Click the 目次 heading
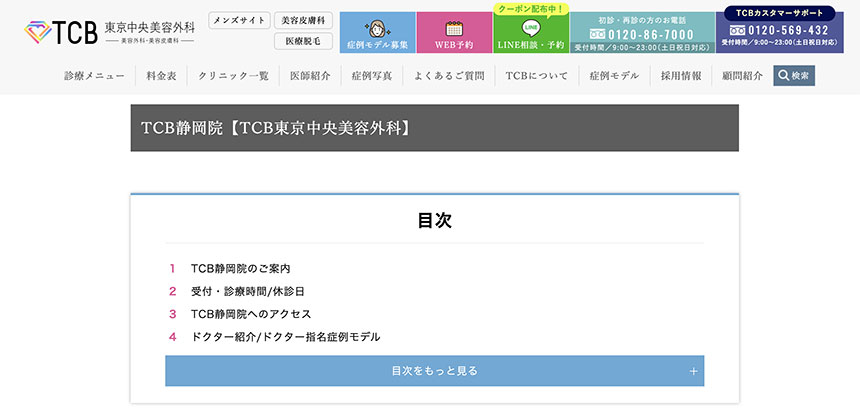860x413 pixels. tap(434, 220)
